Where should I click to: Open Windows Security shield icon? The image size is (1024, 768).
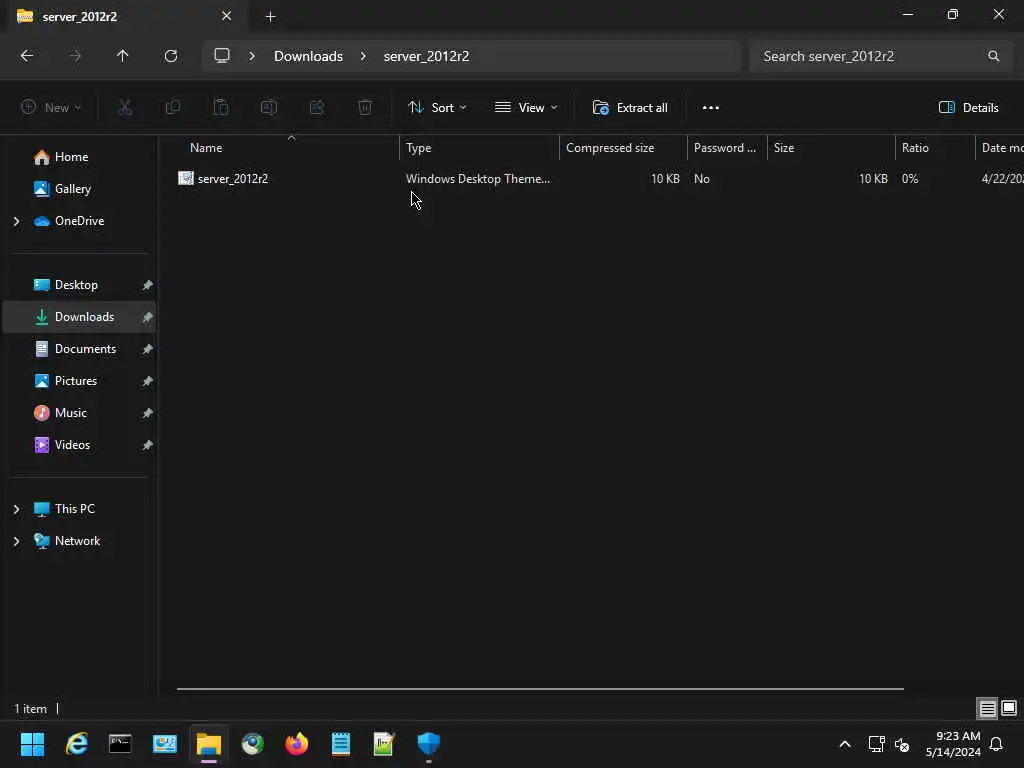pyautogui.click(x=428, y=744)
